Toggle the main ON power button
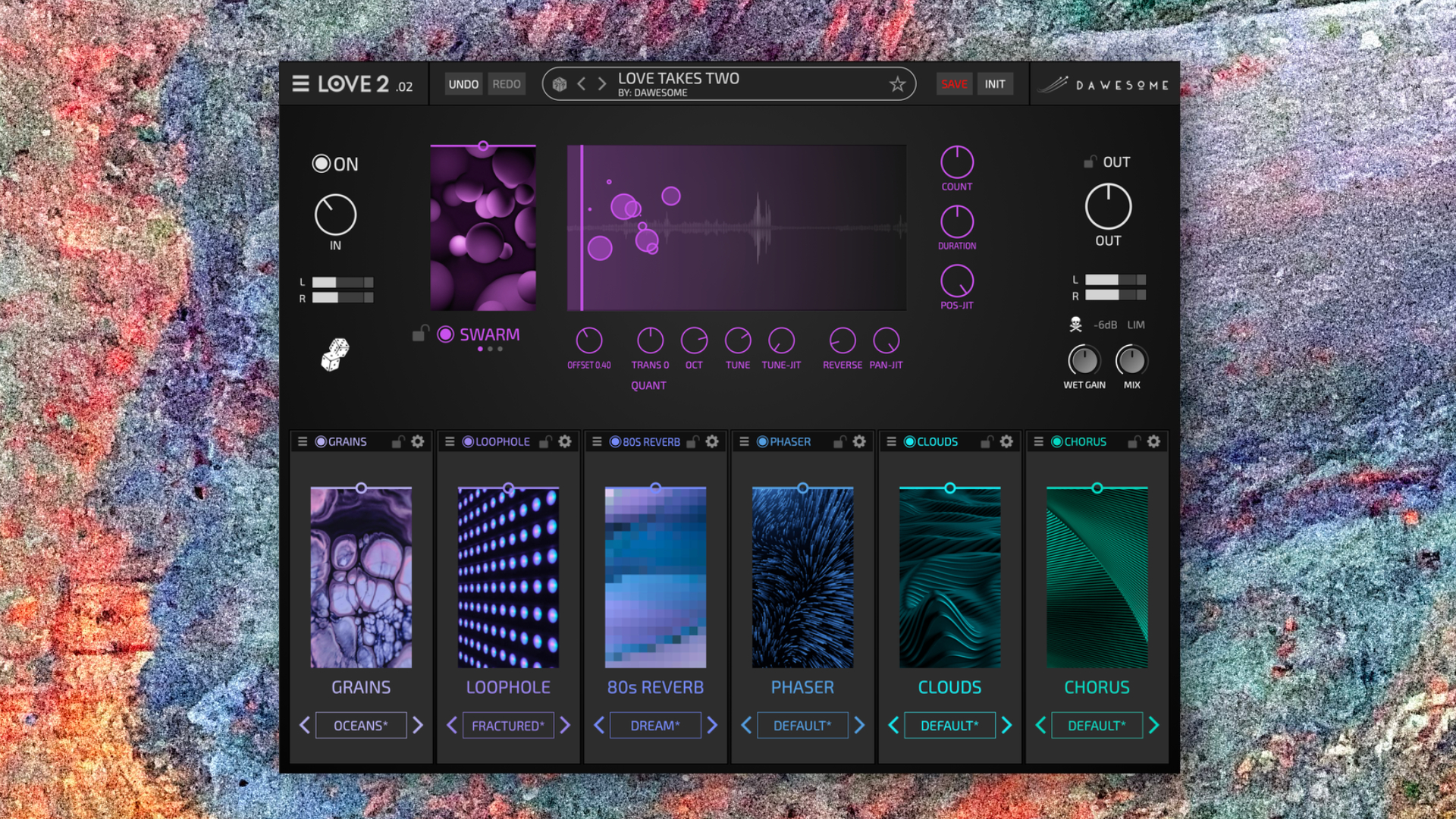Viewport: 1456px width, 819px height. (x=322, y=164)
